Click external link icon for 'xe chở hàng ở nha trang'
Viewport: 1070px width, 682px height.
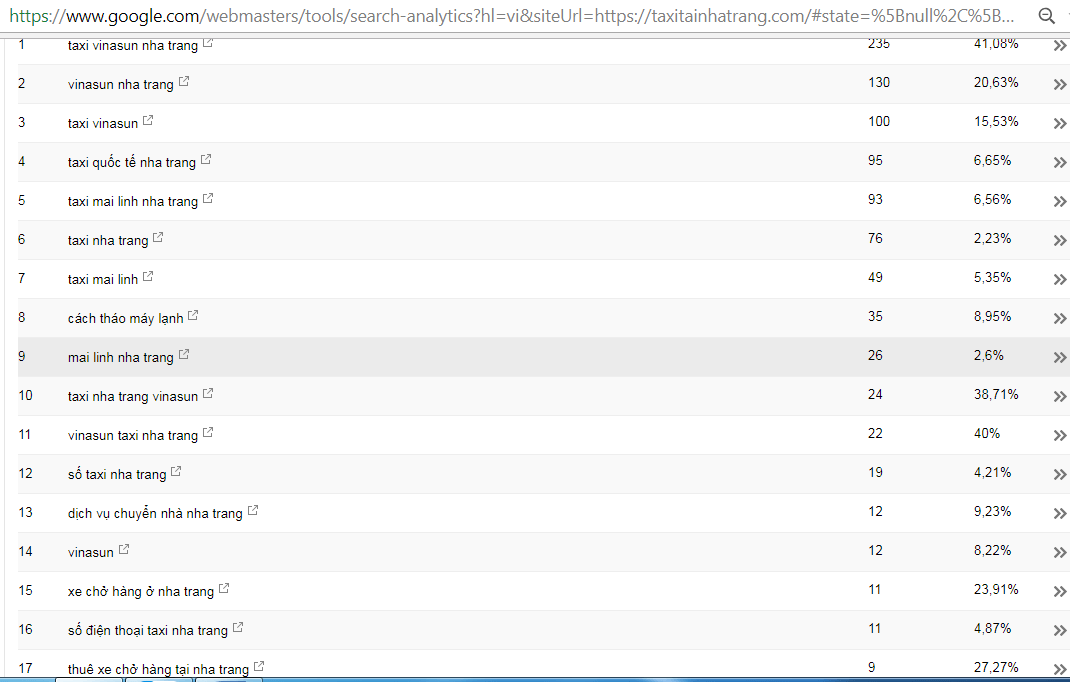tap(224, 588)
